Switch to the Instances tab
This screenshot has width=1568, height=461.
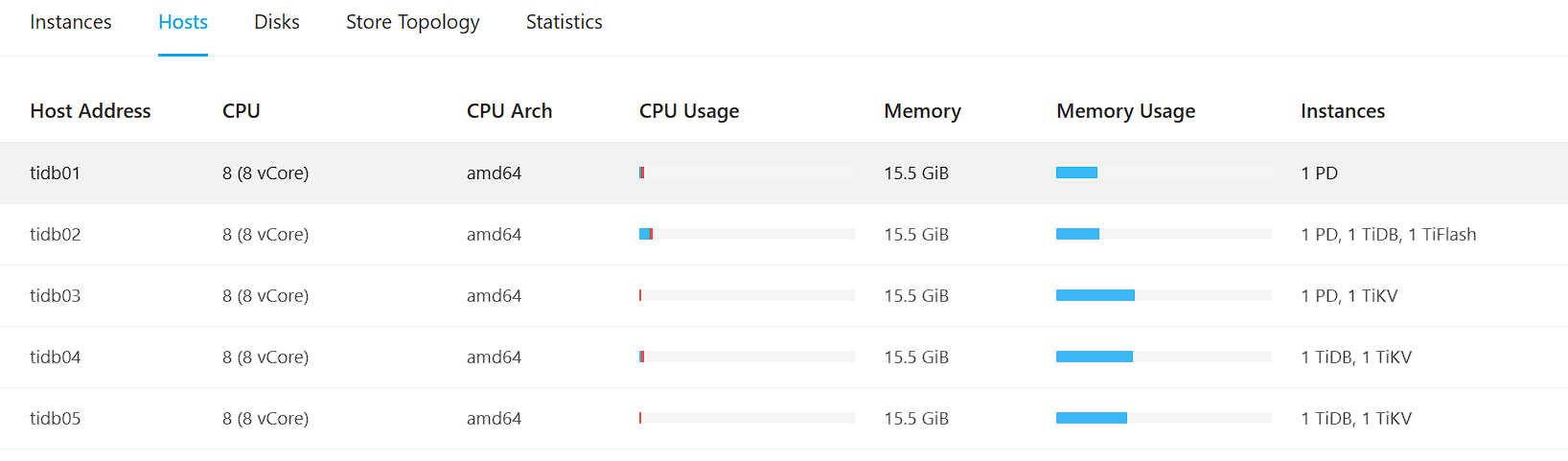(x=70, y=22)
